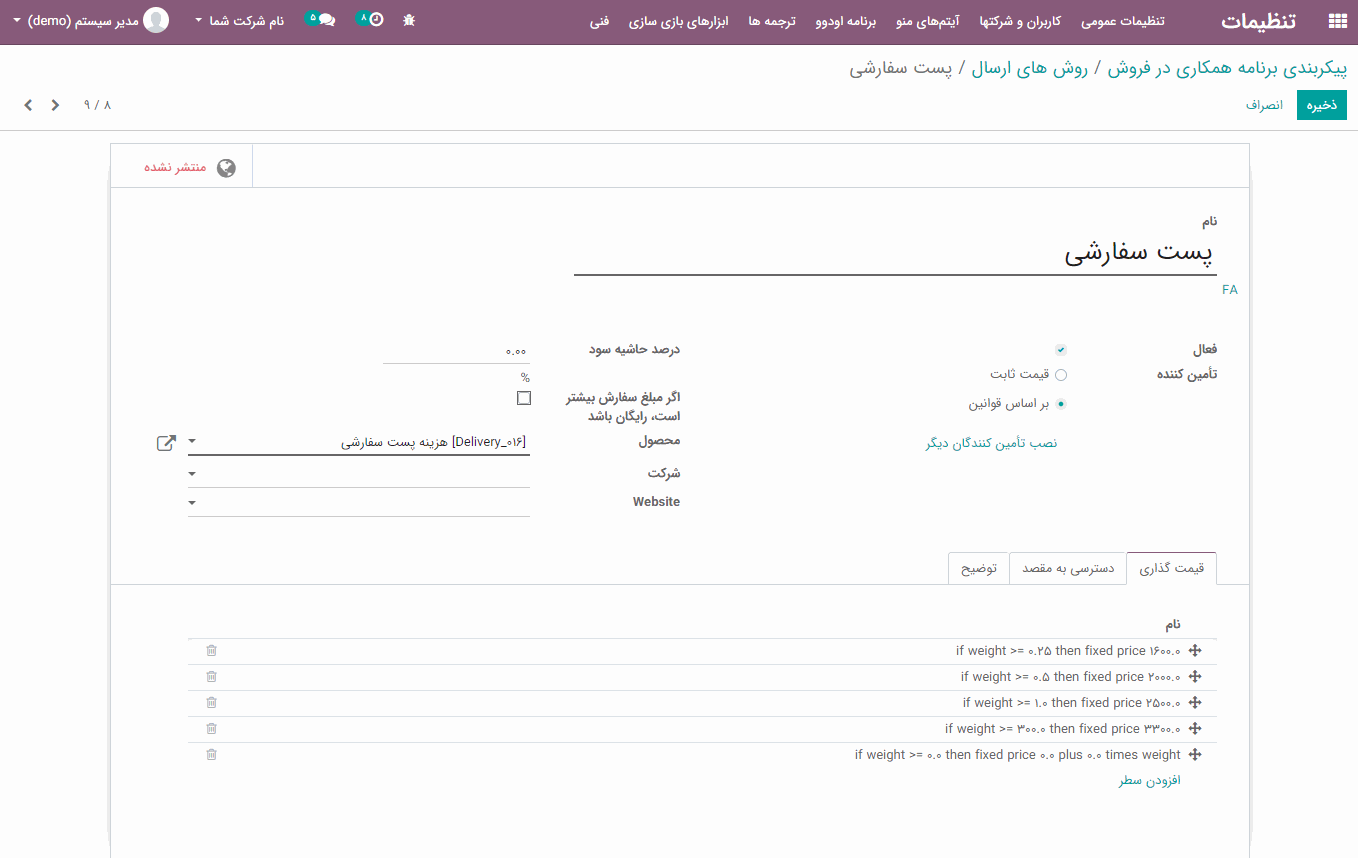Open external link for محصول field

pos(166,442)
